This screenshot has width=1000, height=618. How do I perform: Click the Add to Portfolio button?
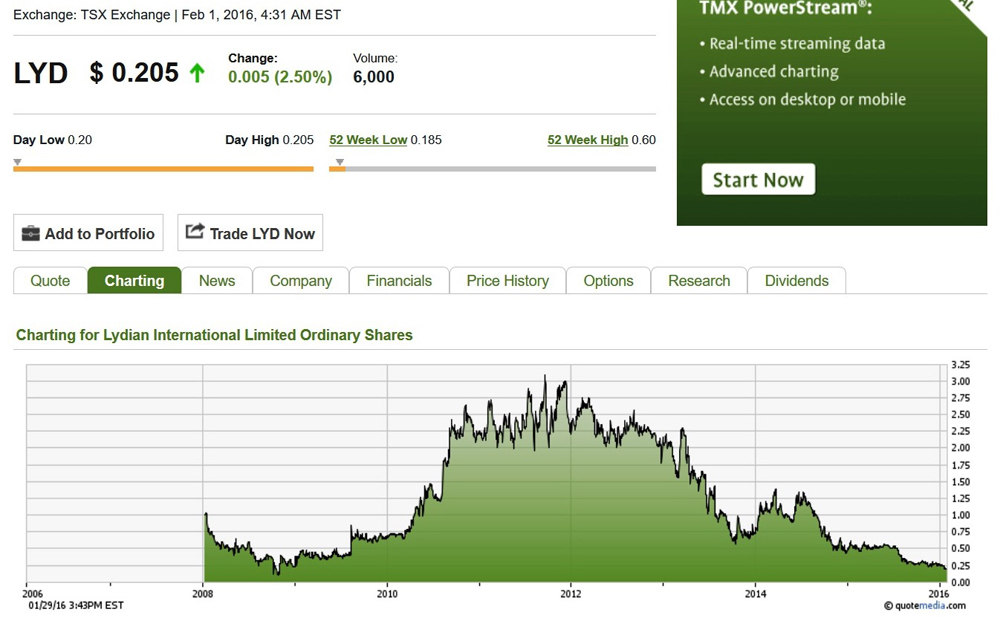click(x=89, y=233)
